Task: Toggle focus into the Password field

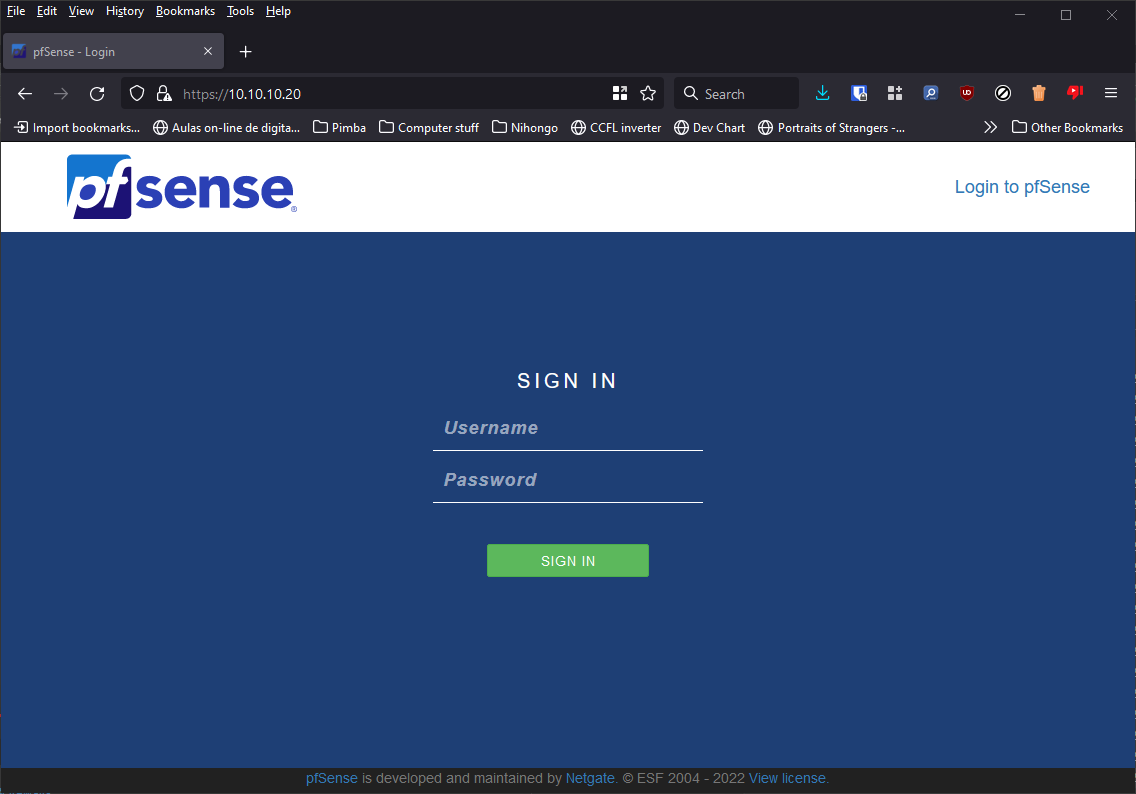Action: (x=567, y=480)
